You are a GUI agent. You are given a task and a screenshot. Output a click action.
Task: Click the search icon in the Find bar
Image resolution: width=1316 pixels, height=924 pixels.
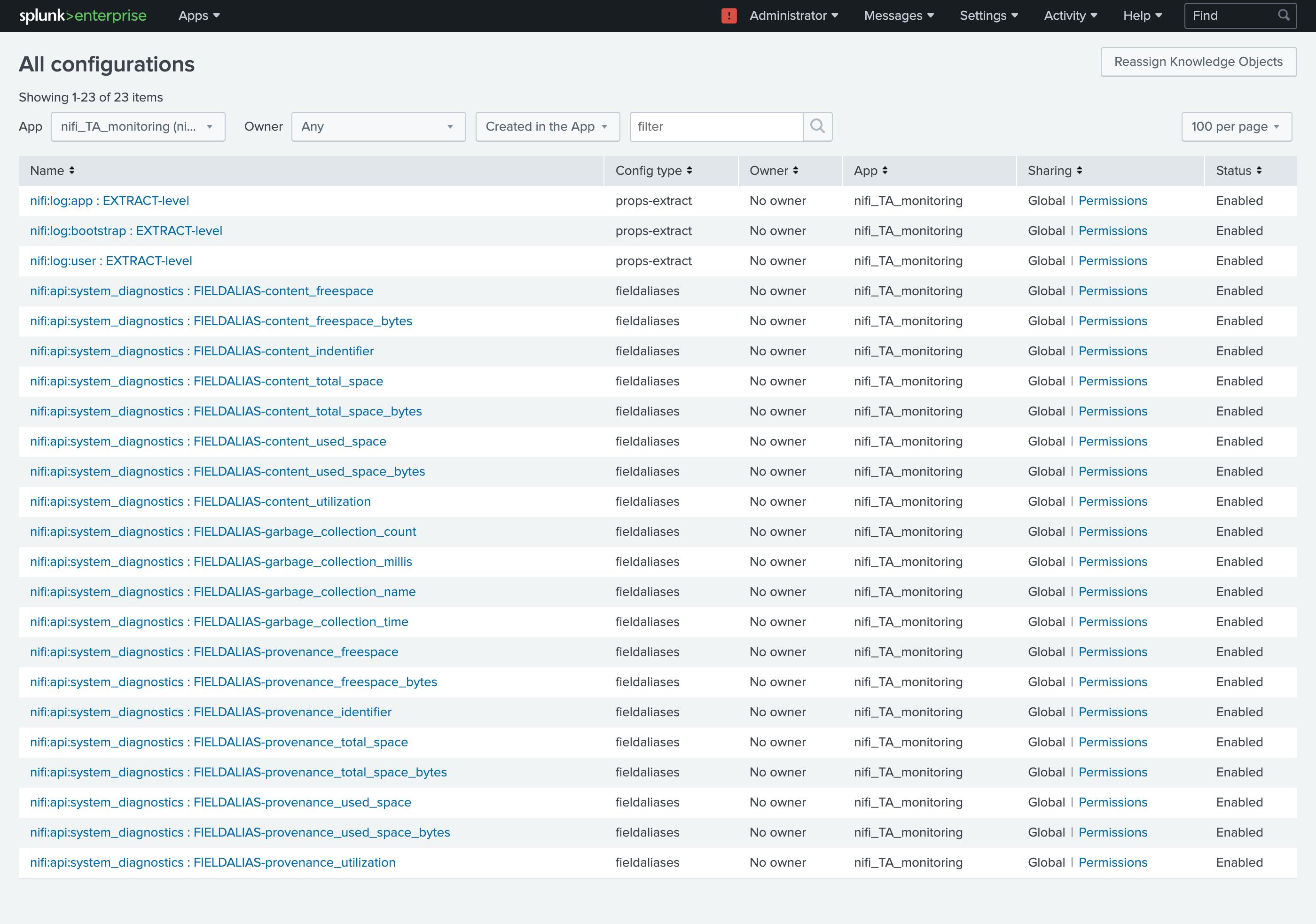point(1283,16)
